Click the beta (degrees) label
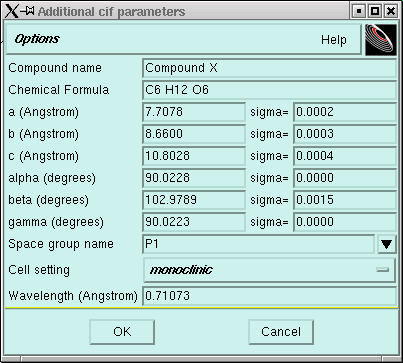Screen dimensions: 403x363 pyautogui.click(x=49, y=200)
